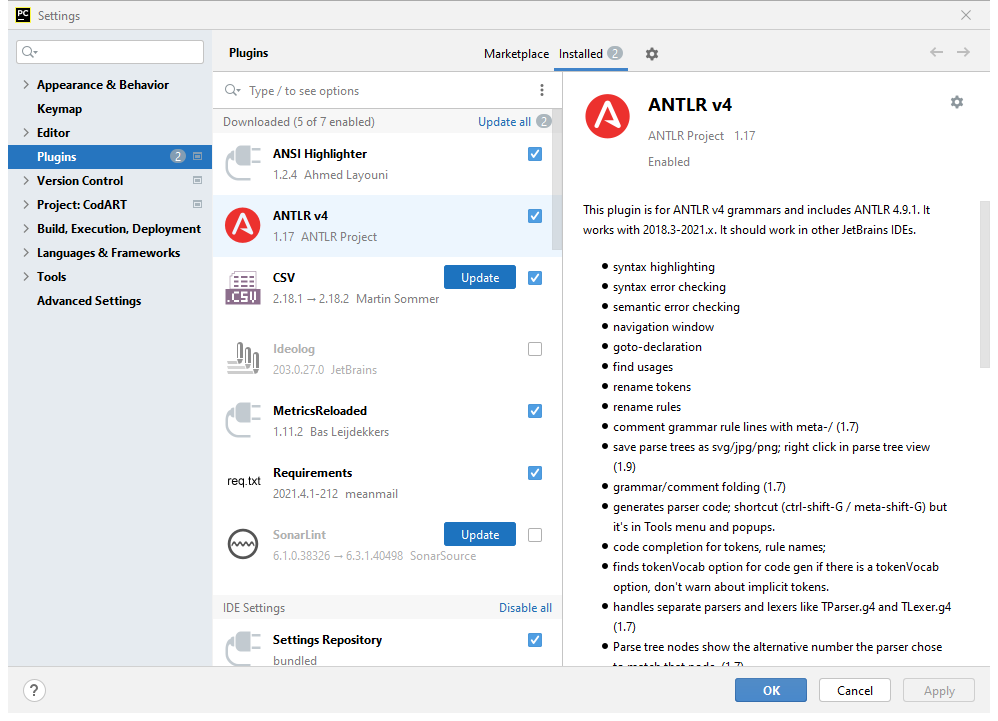Click the Requirements req.txt icon
This screenshot has width=998, height=721.
coord(244,481)
